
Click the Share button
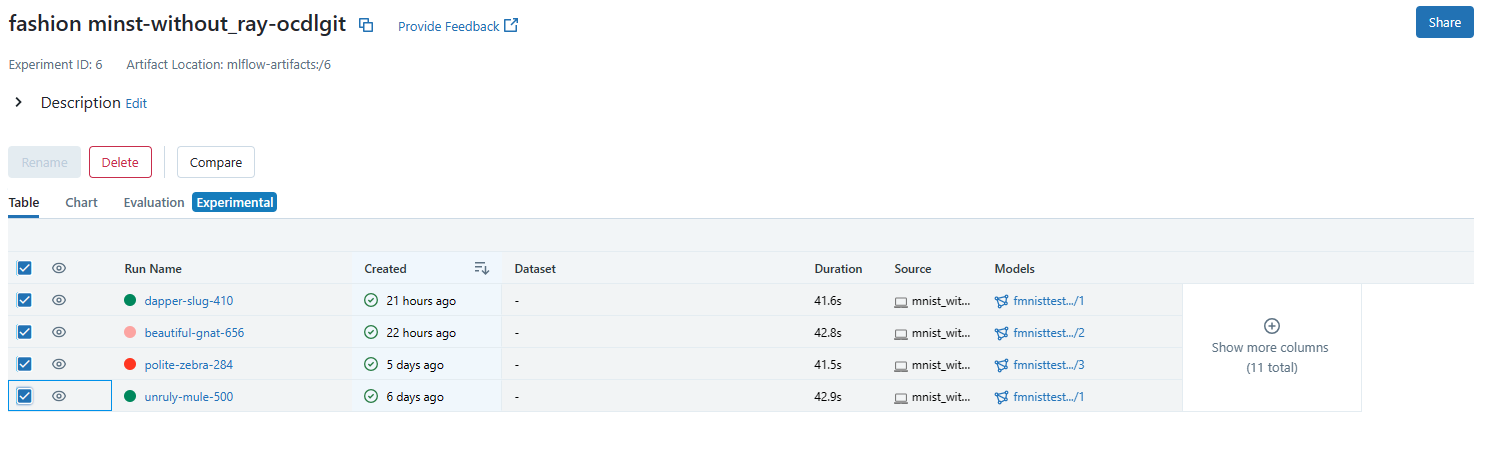point(1444,22)
